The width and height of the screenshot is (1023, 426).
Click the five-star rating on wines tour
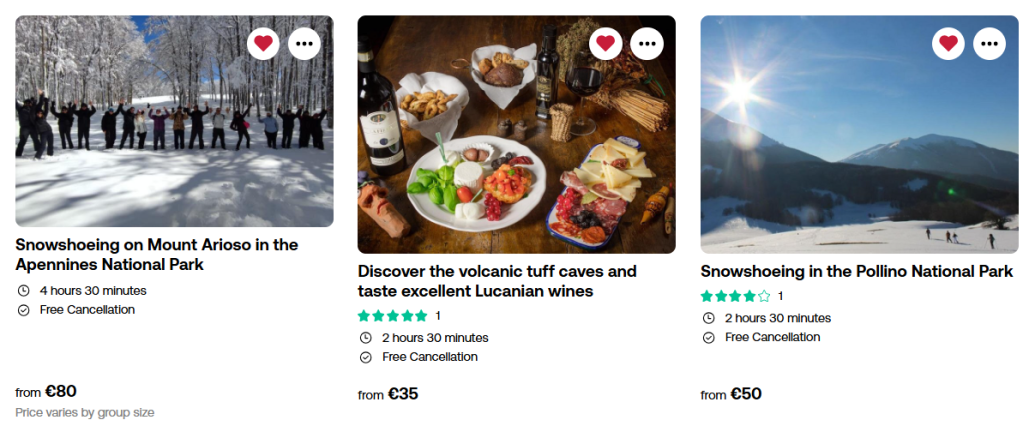pyautogui.click(x=392, y=316)
